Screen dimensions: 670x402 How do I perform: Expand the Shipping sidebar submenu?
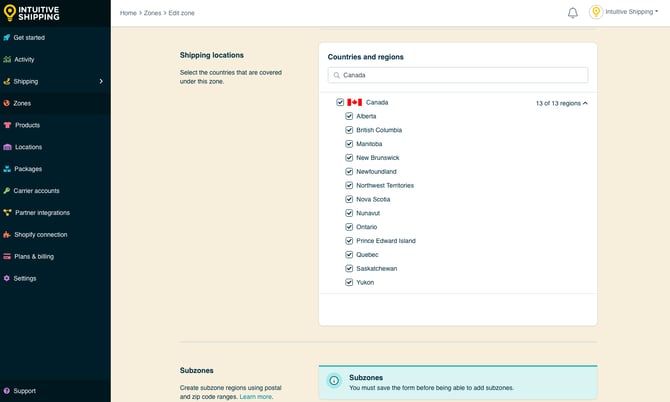pos(101,82)
